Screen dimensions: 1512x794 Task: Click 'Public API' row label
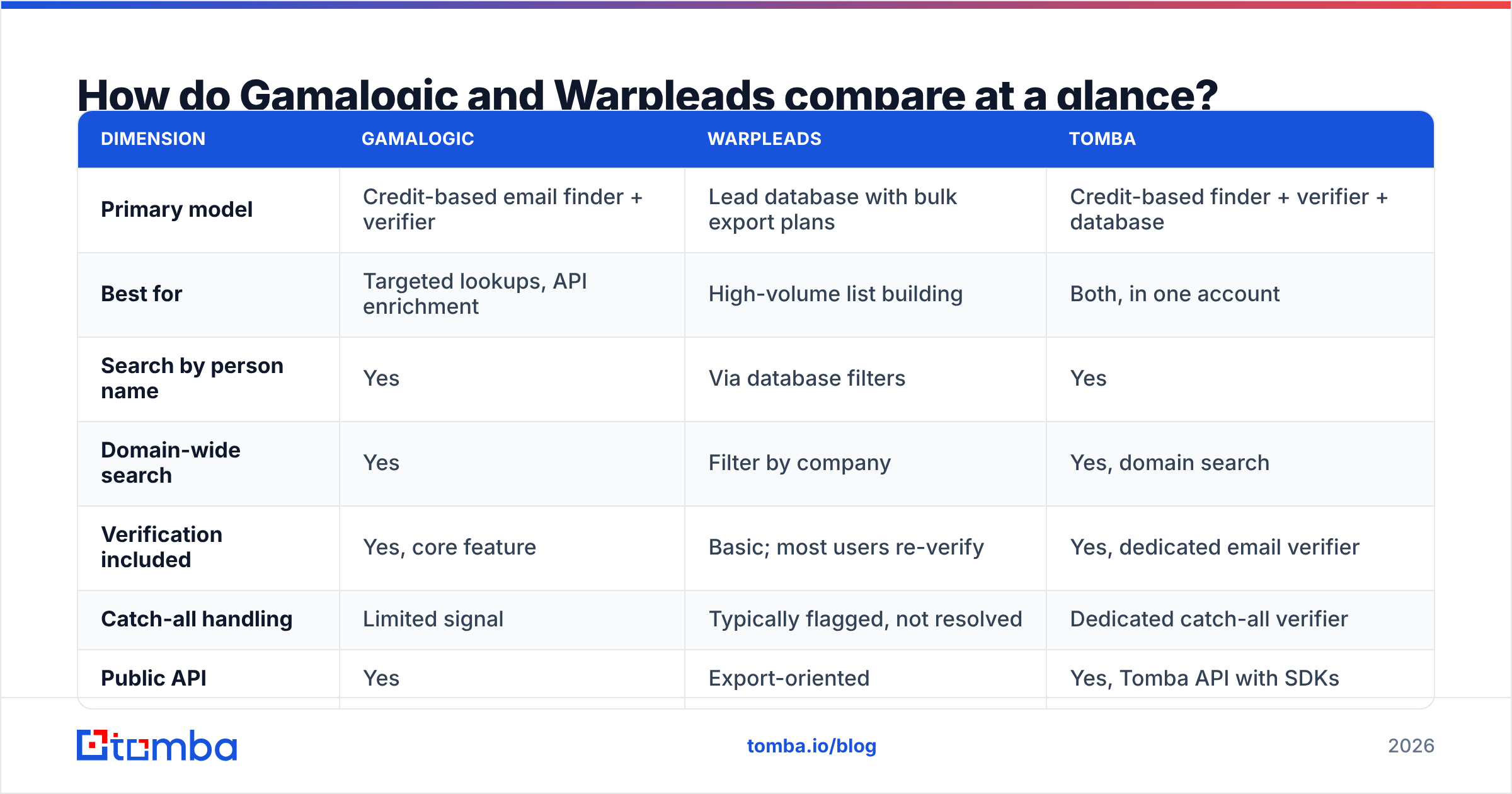pyautogui.click(x=154, y=679)
